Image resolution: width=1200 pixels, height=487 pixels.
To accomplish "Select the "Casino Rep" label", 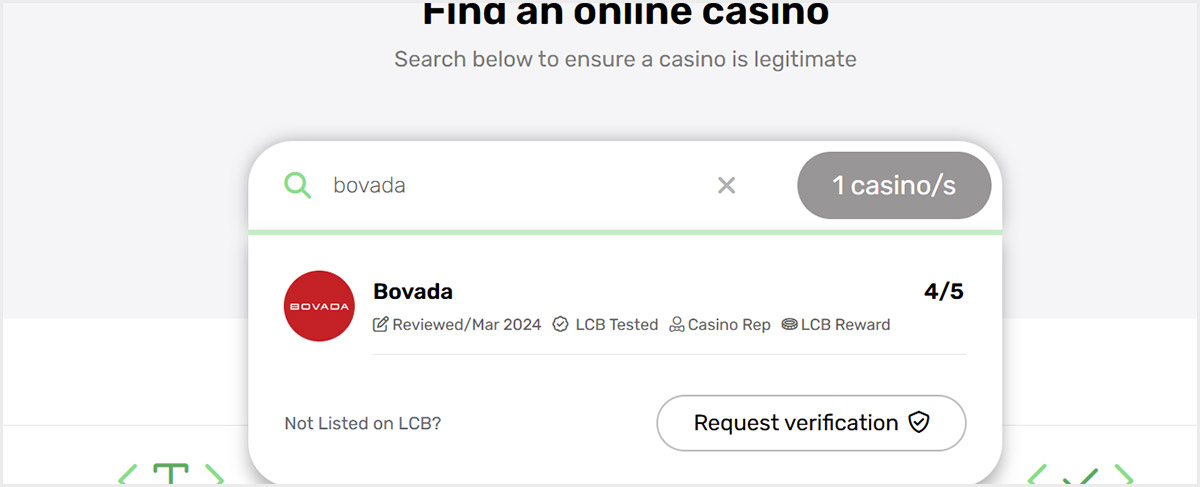I will click(729, 324).
